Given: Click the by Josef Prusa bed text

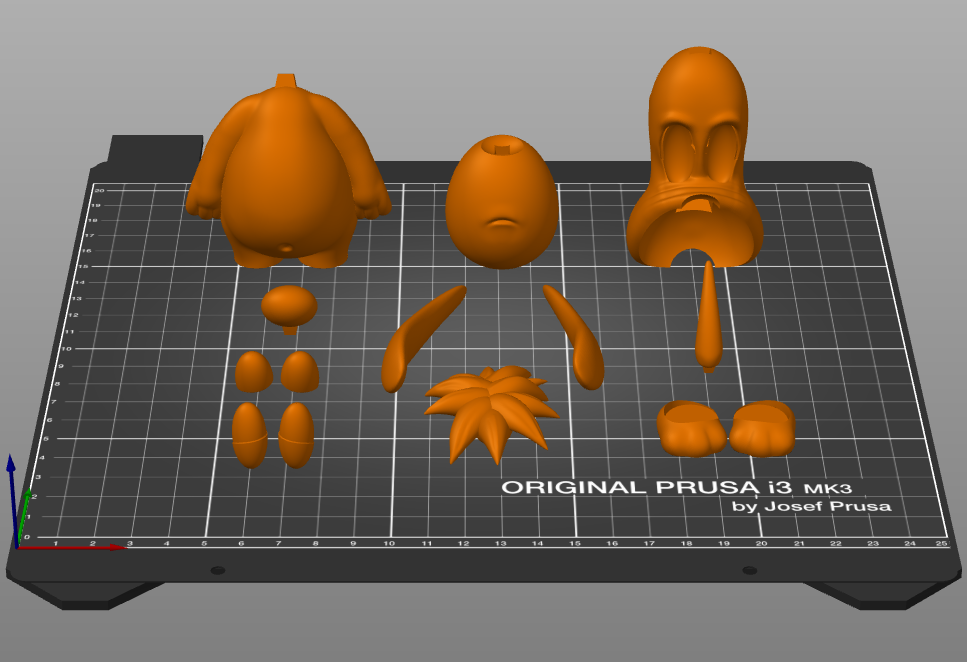Looking at the screenshot, I should coord(811,508).
